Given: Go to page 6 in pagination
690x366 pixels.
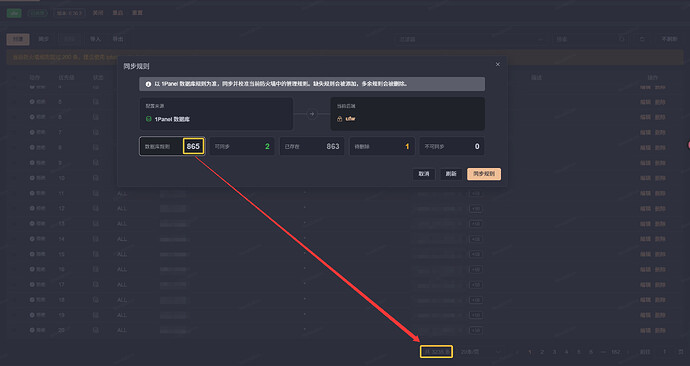Looking at the screenshot, I should (591, 352).
